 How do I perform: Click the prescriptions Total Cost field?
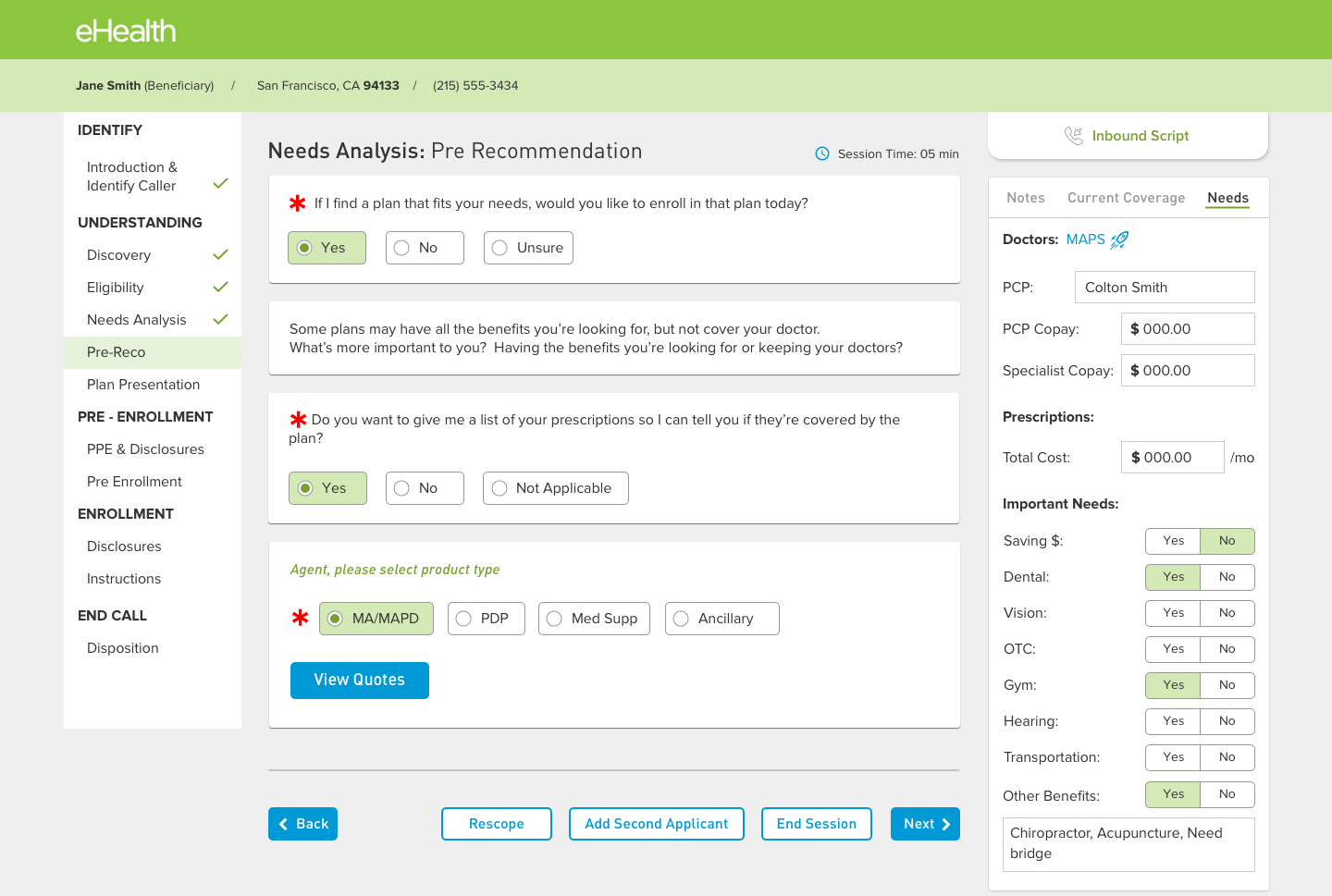[x=1173, y=458]
